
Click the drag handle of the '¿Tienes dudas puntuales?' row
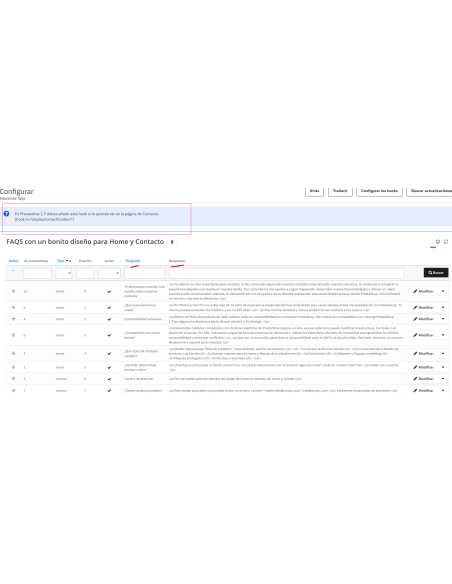(13, 391)
